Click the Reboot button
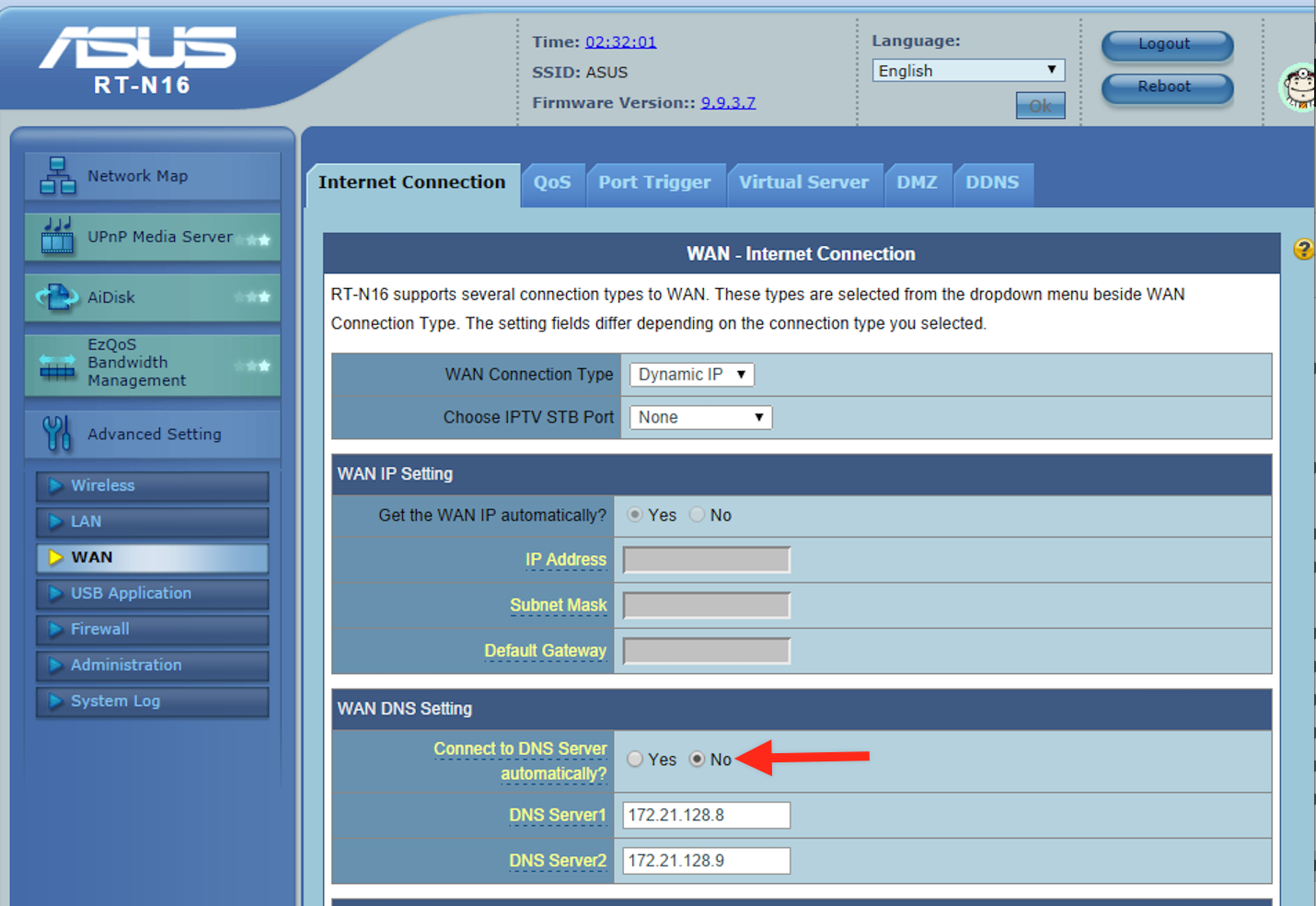Viewport: 1316px width, 906px height. [1167, 87]
